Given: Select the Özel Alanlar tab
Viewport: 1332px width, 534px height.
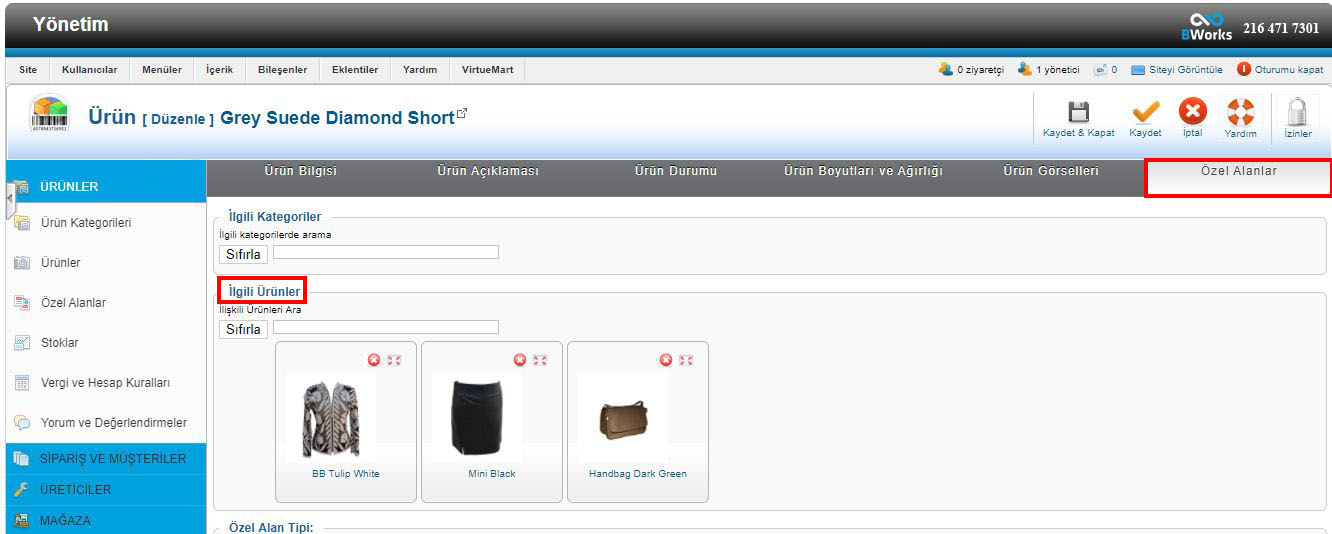Looking at the screenshot, I should click(x=1238, y=177).
